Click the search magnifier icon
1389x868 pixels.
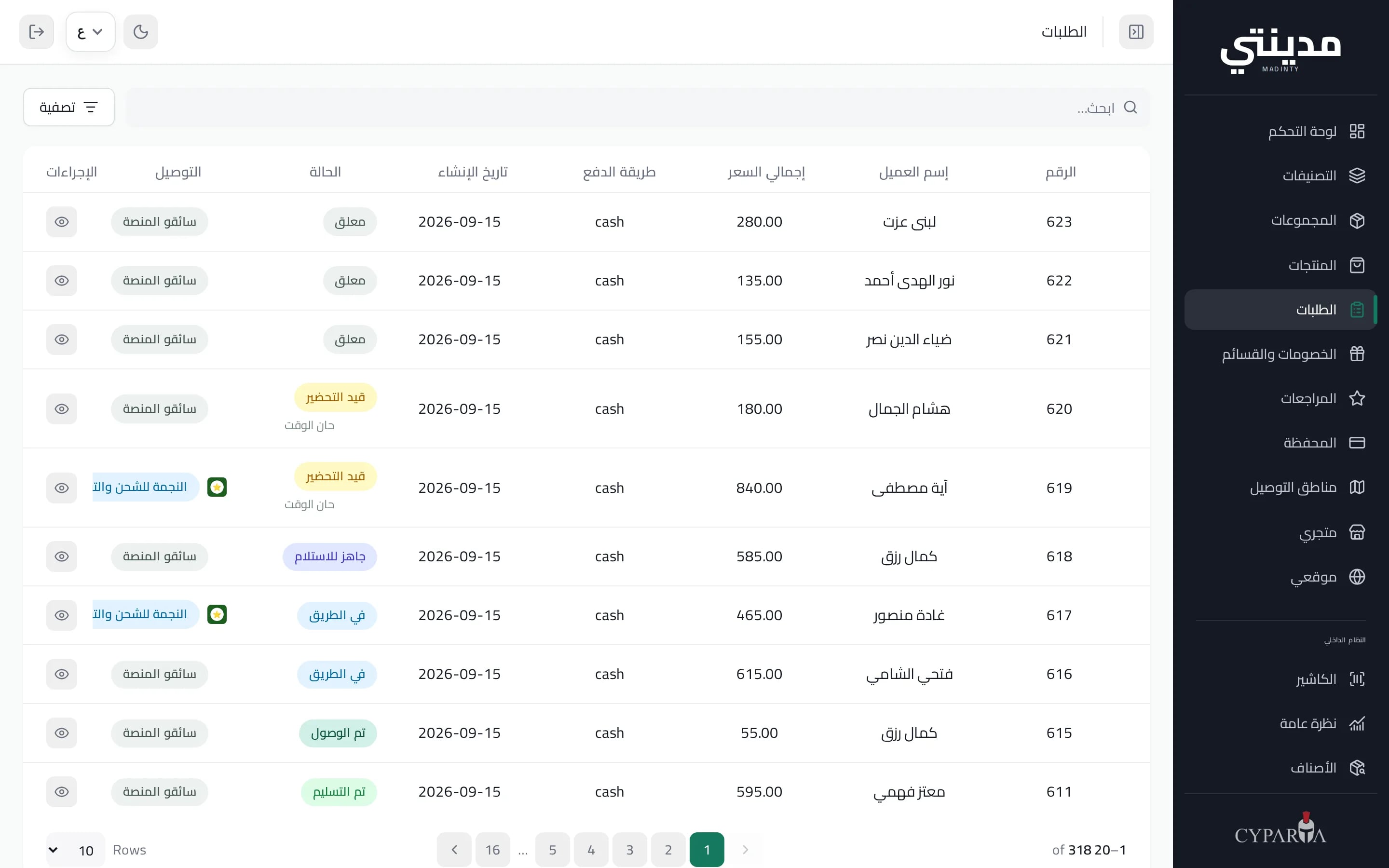click(x=1130, y=108)
